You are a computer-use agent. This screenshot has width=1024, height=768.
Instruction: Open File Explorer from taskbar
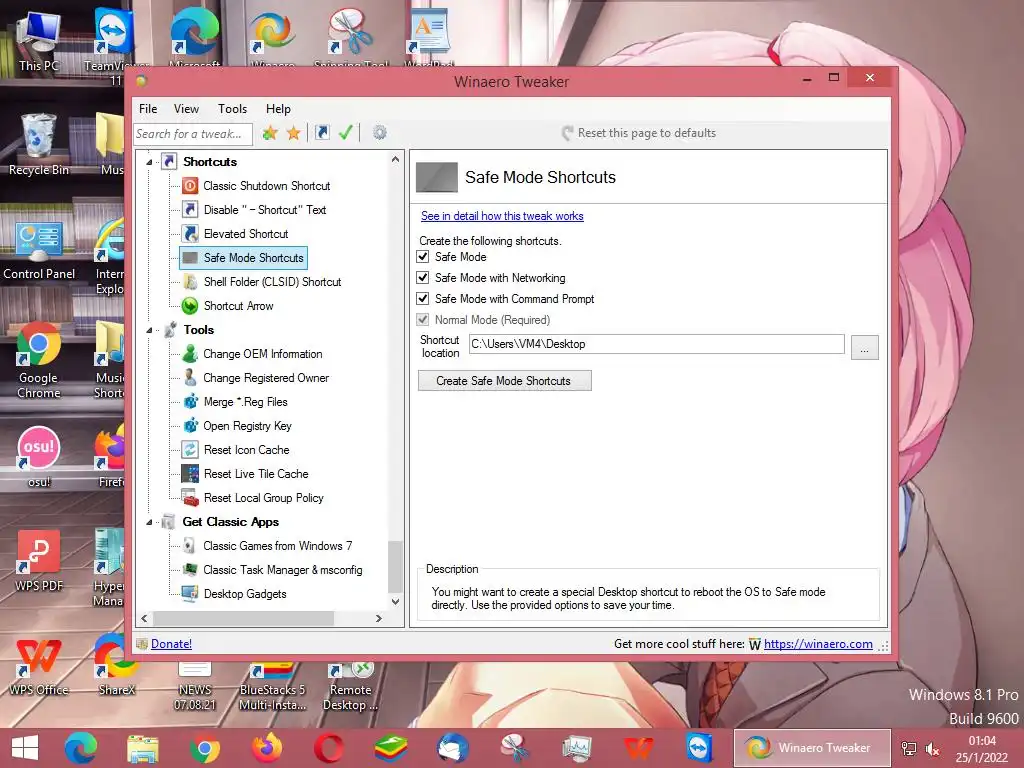142,748
